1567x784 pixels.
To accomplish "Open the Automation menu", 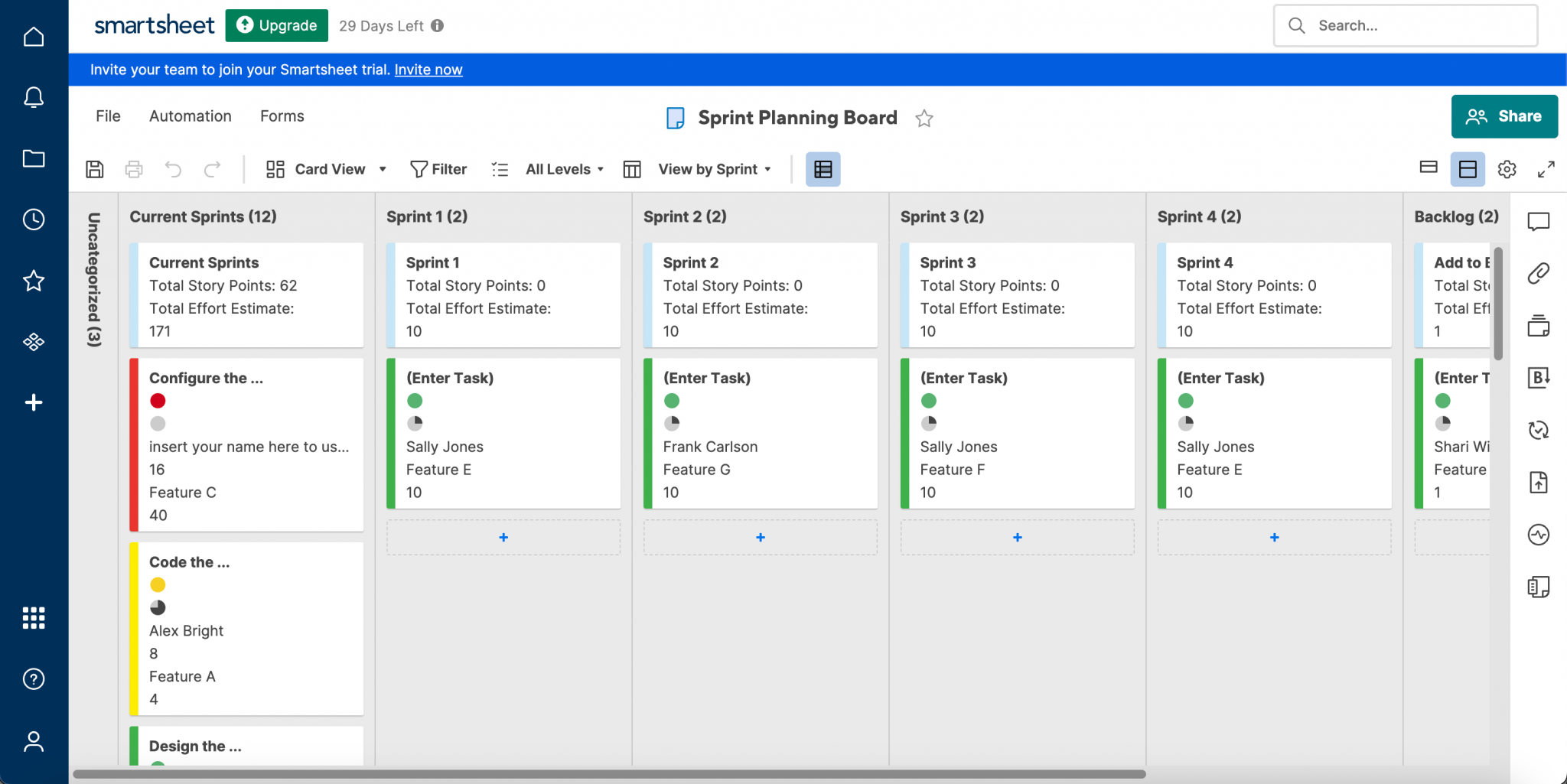I will click(x=190, y=115).
